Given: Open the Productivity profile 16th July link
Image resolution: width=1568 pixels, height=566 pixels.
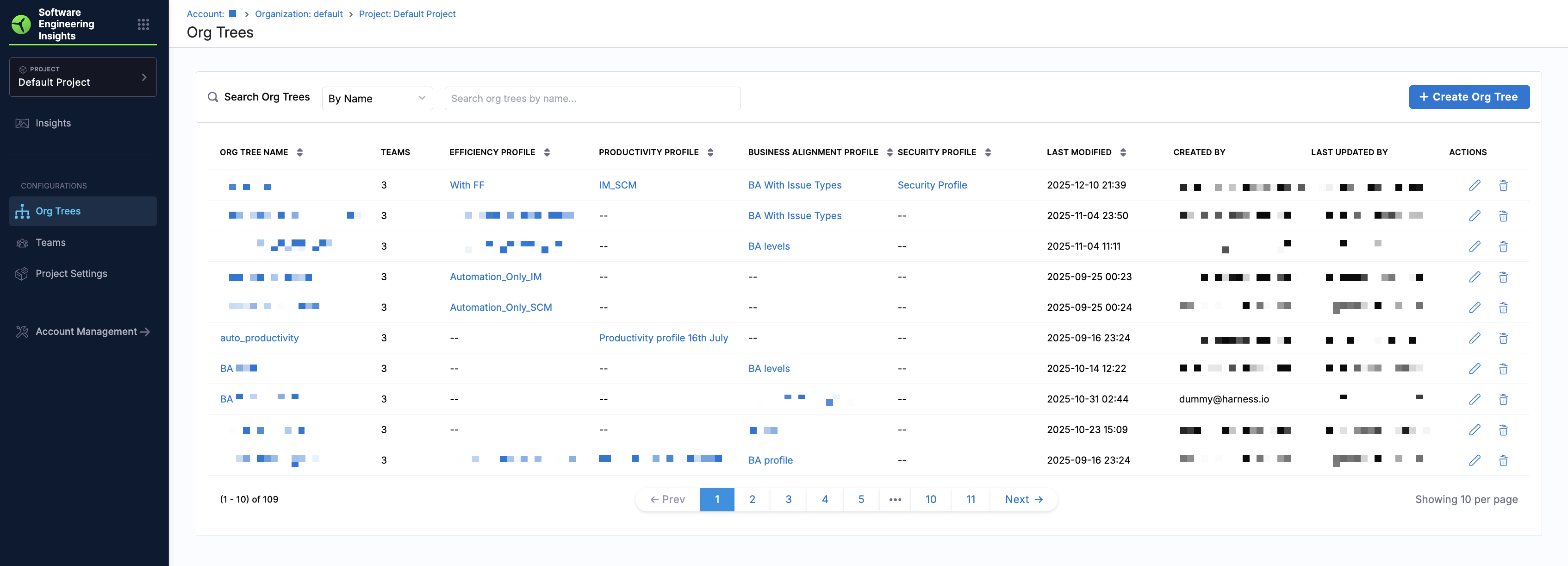Looking at the screenshot, I should coord(663,338).
